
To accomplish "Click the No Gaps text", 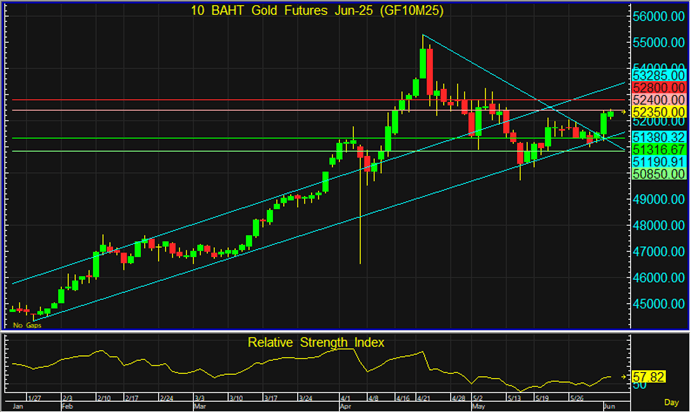I will tap(25, 325).
